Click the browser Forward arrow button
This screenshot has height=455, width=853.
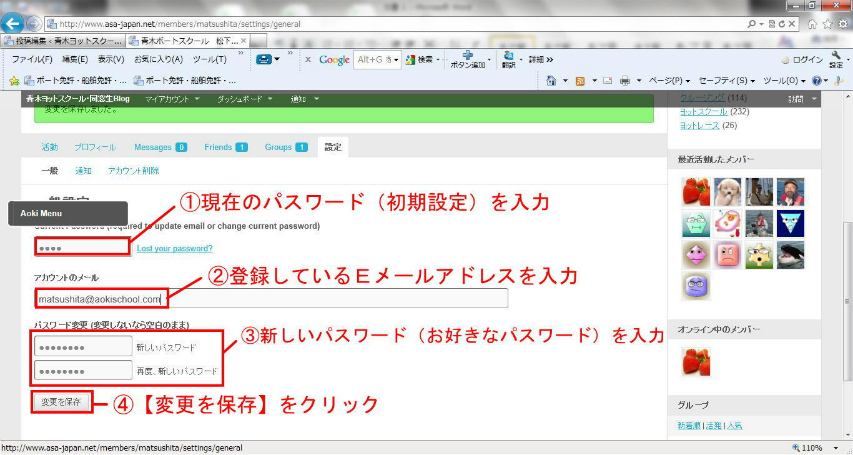(33, 24)
